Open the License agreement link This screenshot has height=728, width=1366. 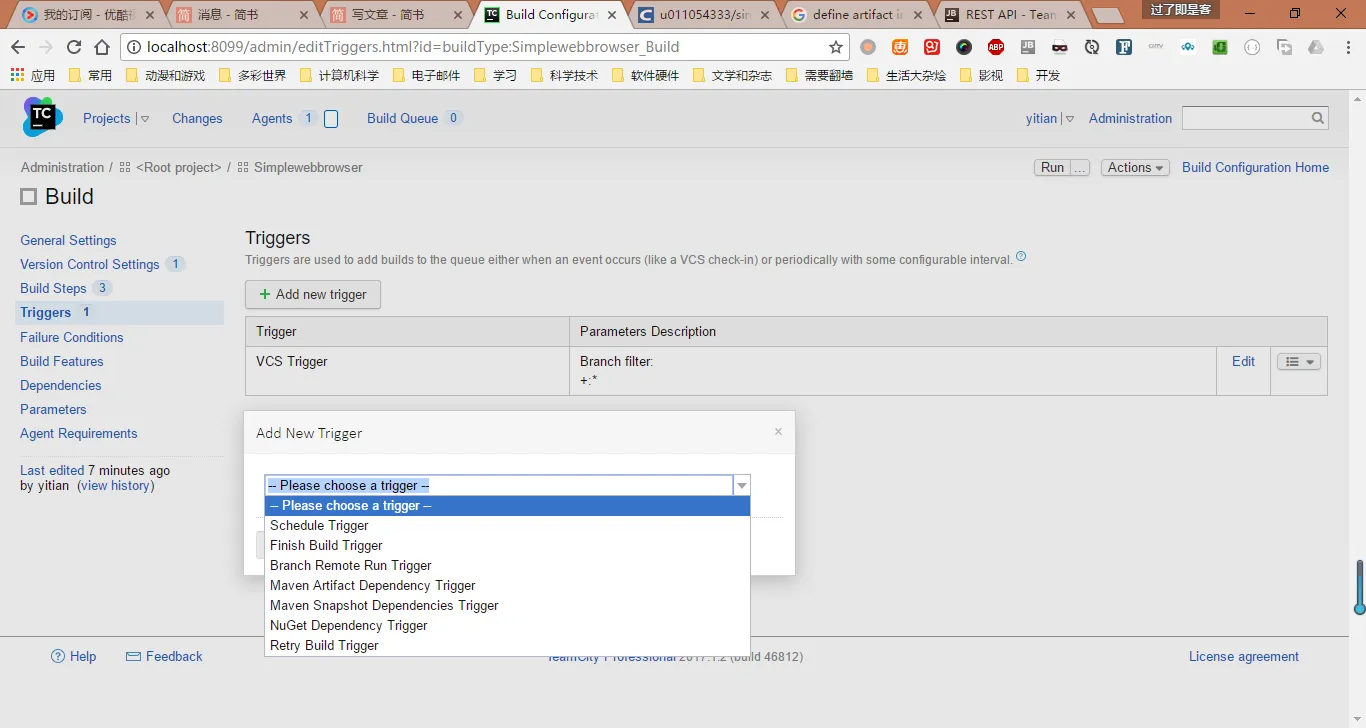1244,656
